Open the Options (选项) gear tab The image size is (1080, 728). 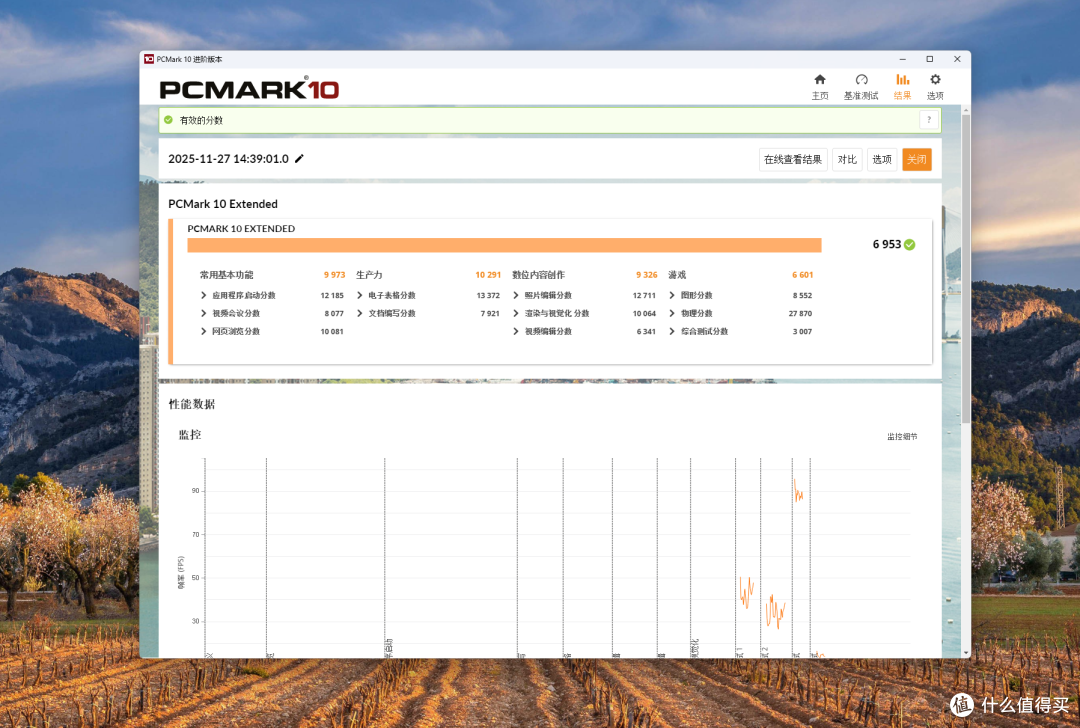click(935, 87)
